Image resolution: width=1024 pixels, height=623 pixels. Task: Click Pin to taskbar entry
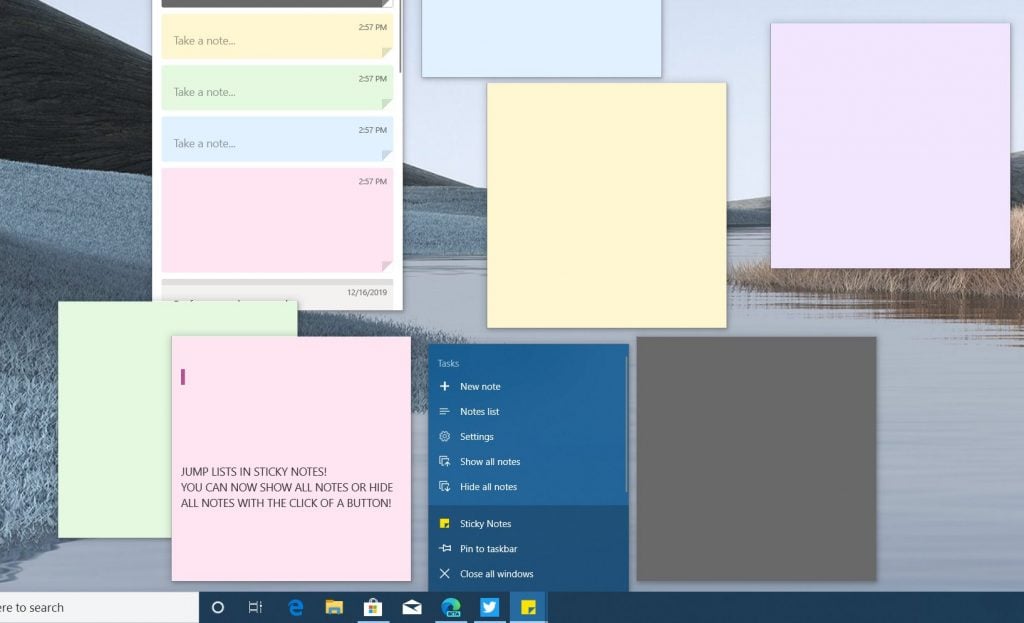point(488,549)
